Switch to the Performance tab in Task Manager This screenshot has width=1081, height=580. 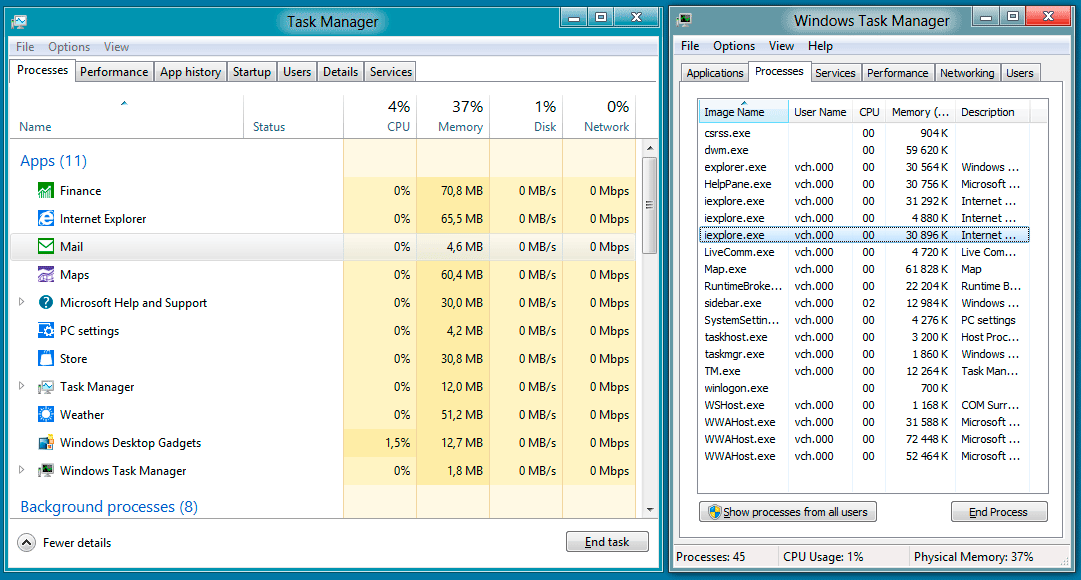[114, 72]
